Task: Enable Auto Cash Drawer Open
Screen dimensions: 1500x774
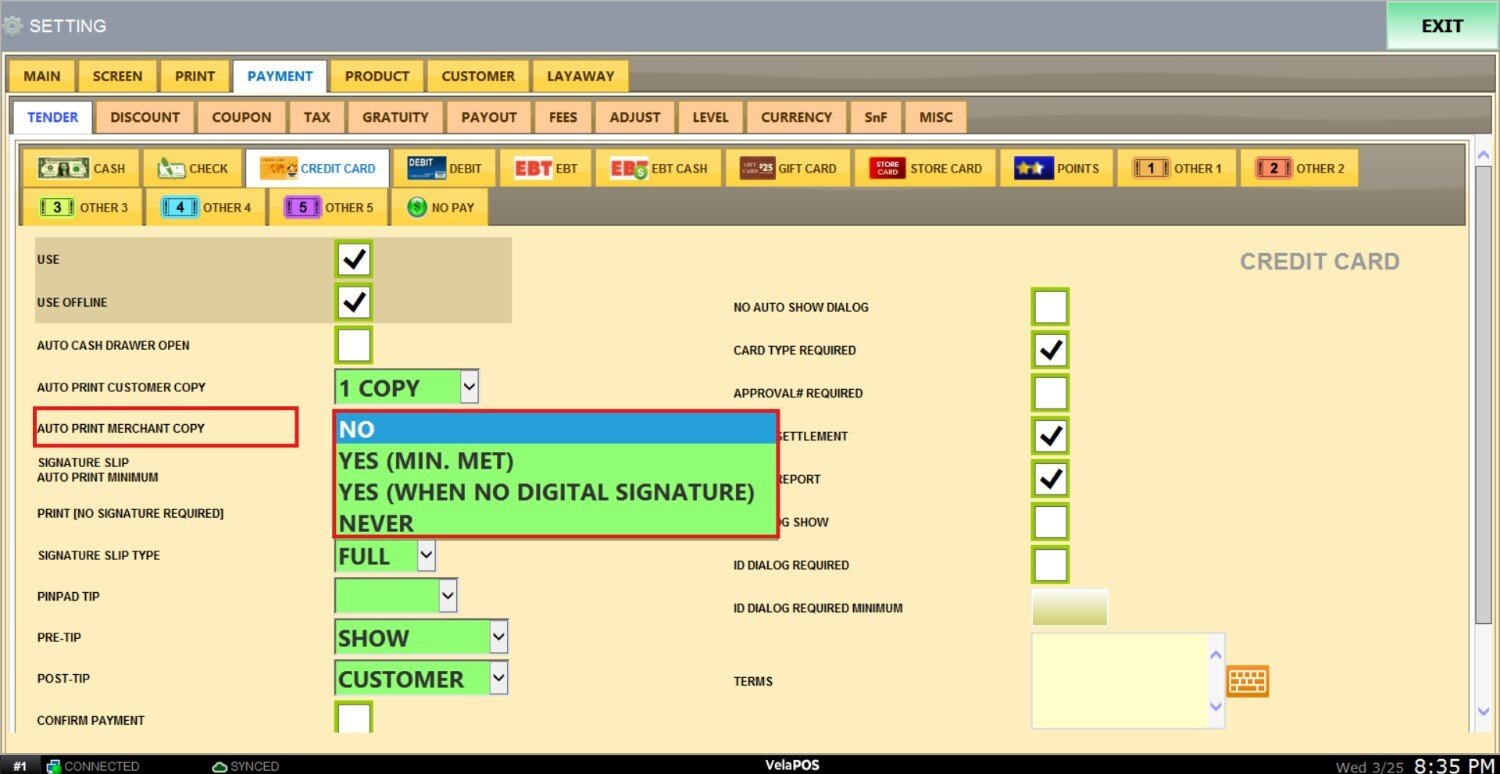Action: (x=354, y=345)
